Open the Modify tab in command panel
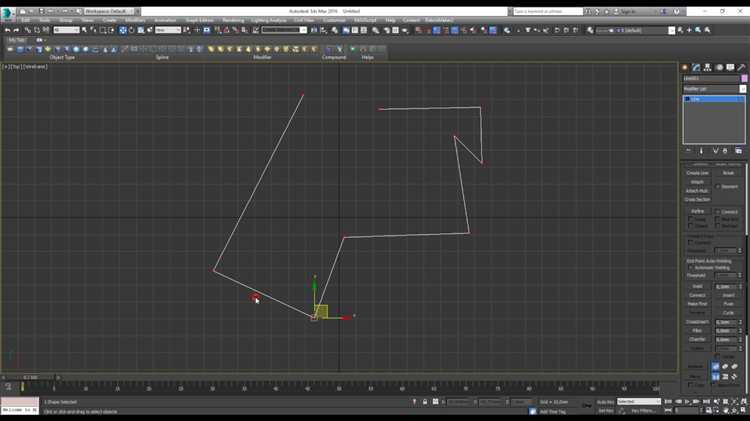The height and width of the screenshot is (421, 750). click(697, 67)
